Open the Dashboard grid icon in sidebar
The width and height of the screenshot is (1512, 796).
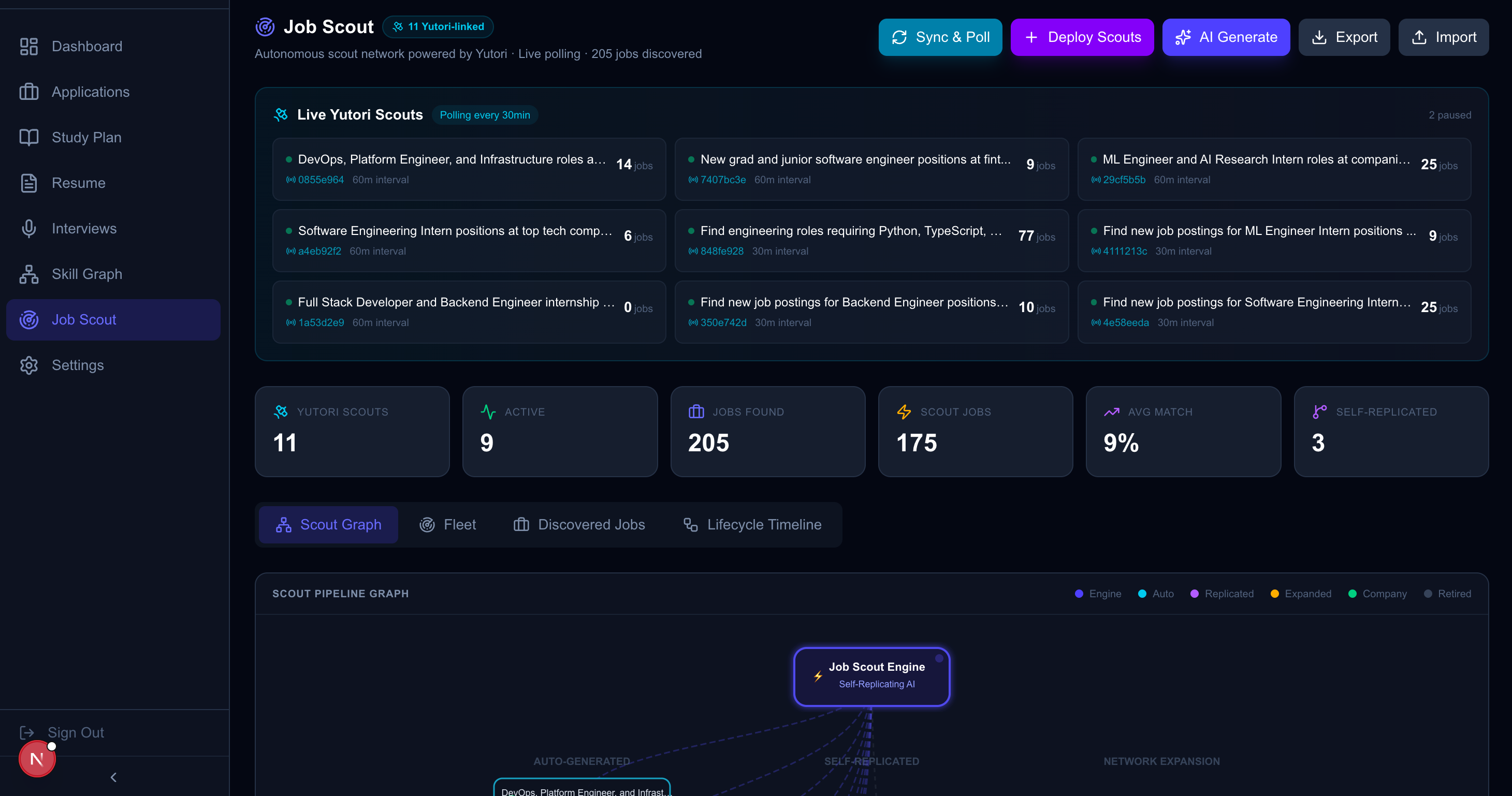(x=28, y=47)
